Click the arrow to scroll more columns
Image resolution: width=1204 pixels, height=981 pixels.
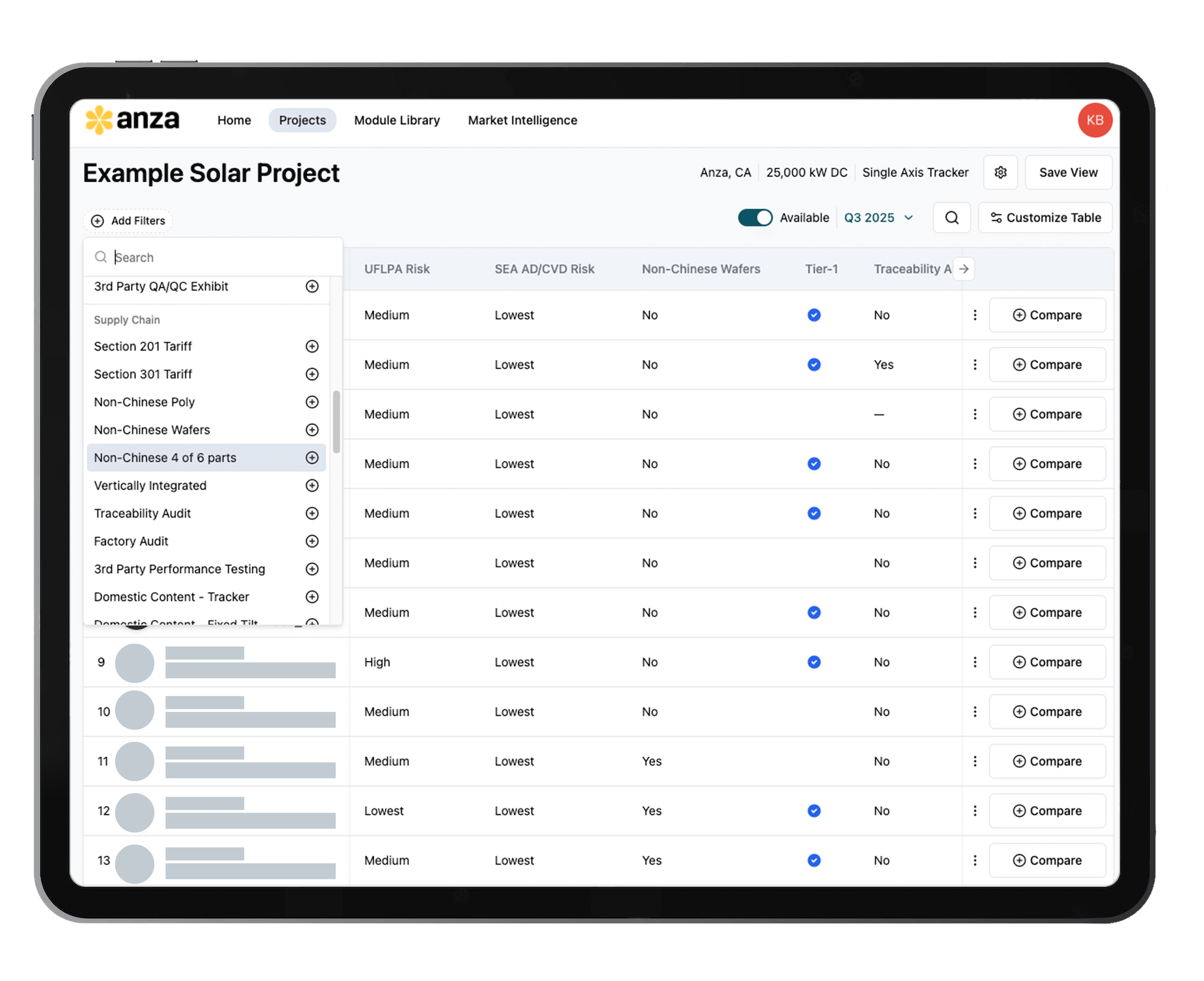coord(964,269)
